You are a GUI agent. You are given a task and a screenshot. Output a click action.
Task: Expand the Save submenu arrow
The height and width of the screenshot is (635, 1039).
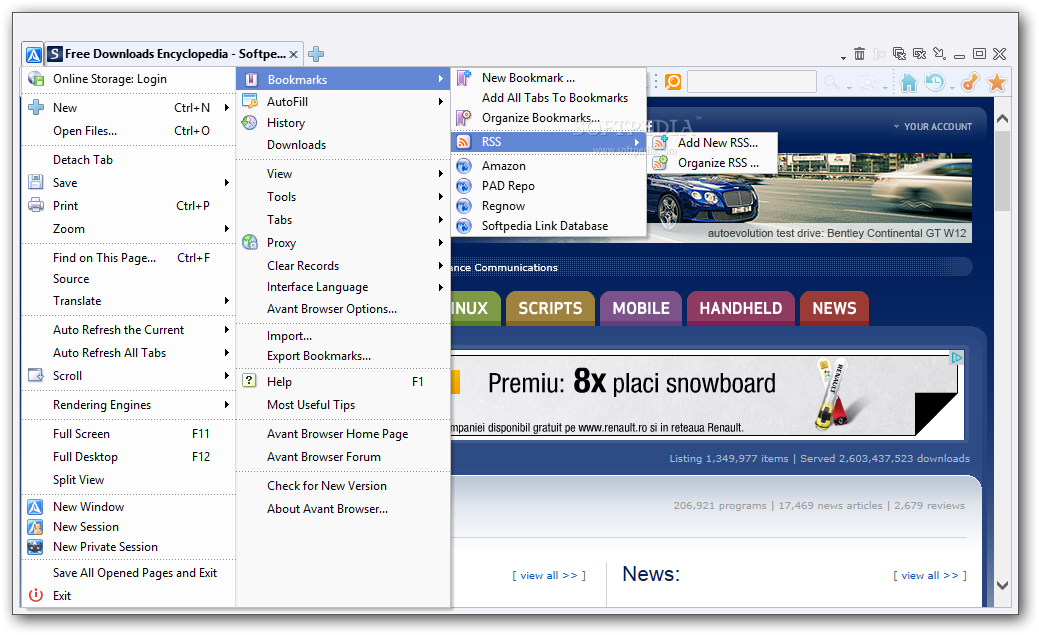(227, 182)
